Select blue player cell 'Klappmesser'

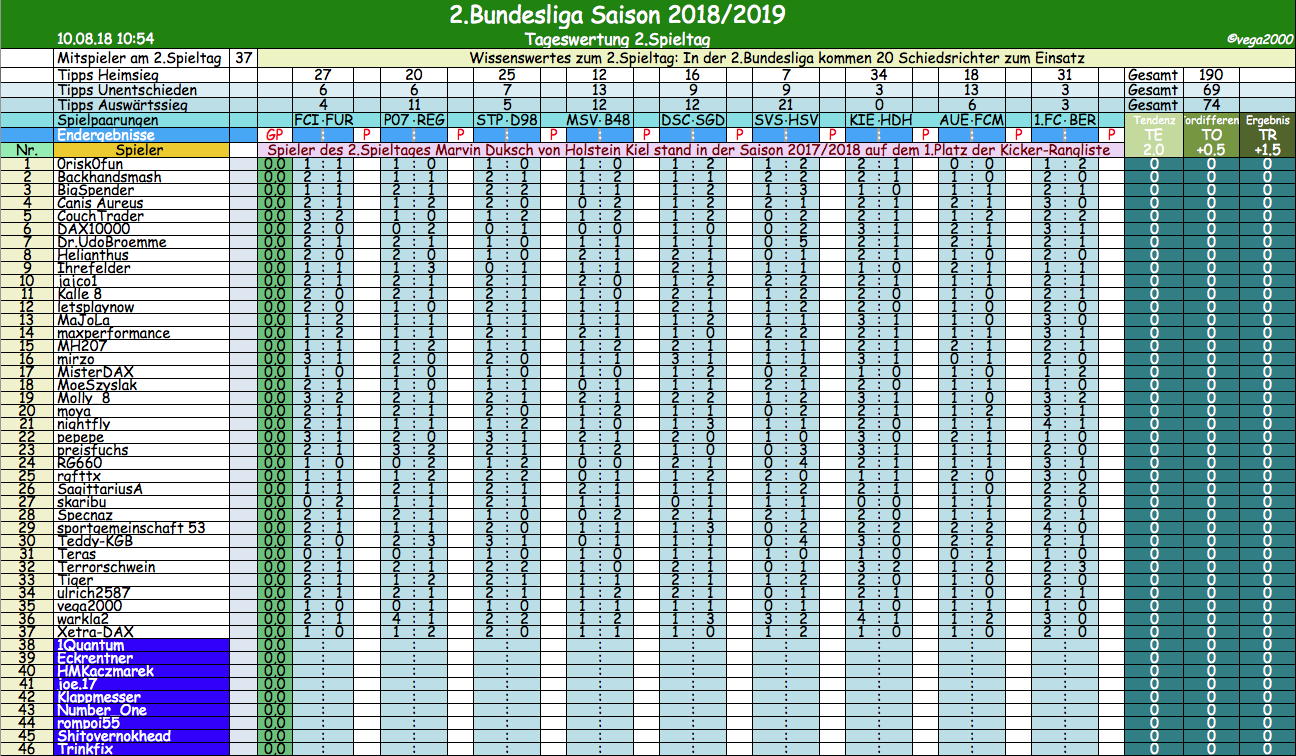141,697
